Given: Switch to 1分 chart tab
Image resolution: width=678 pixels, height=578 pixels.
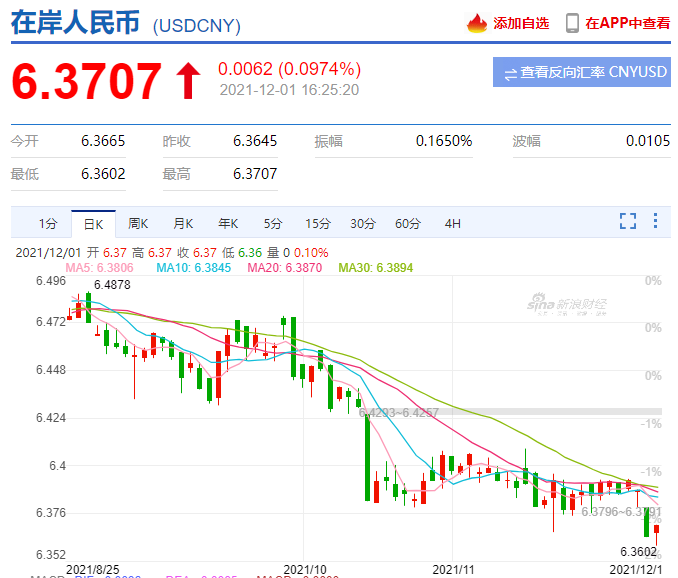Looking at the screenshot, I should pyautogui.click(x=48, y=224).
